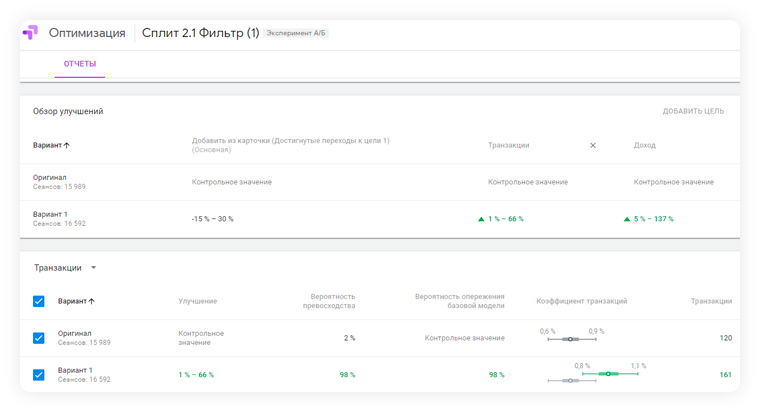Click the Доход column header in overview

point(644,146)
